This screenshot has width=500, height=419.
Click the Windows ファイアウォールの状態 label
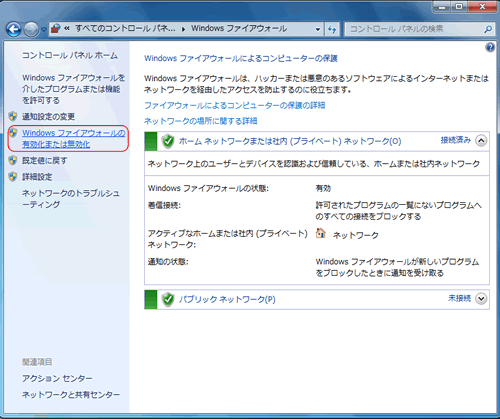click(x=208, y=189)
